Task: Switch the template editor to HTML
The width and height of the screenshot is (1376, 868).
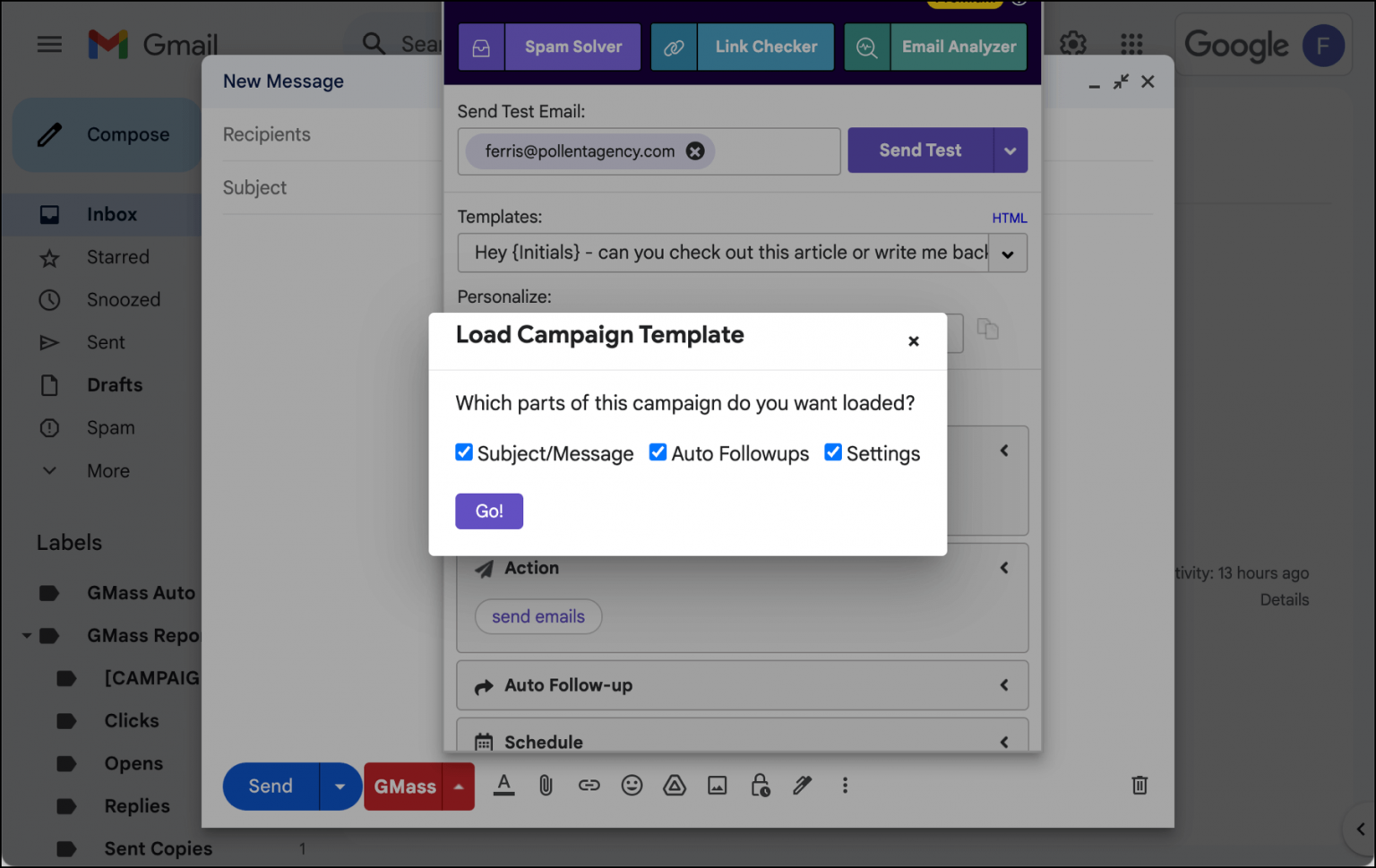Action: 1009,218
